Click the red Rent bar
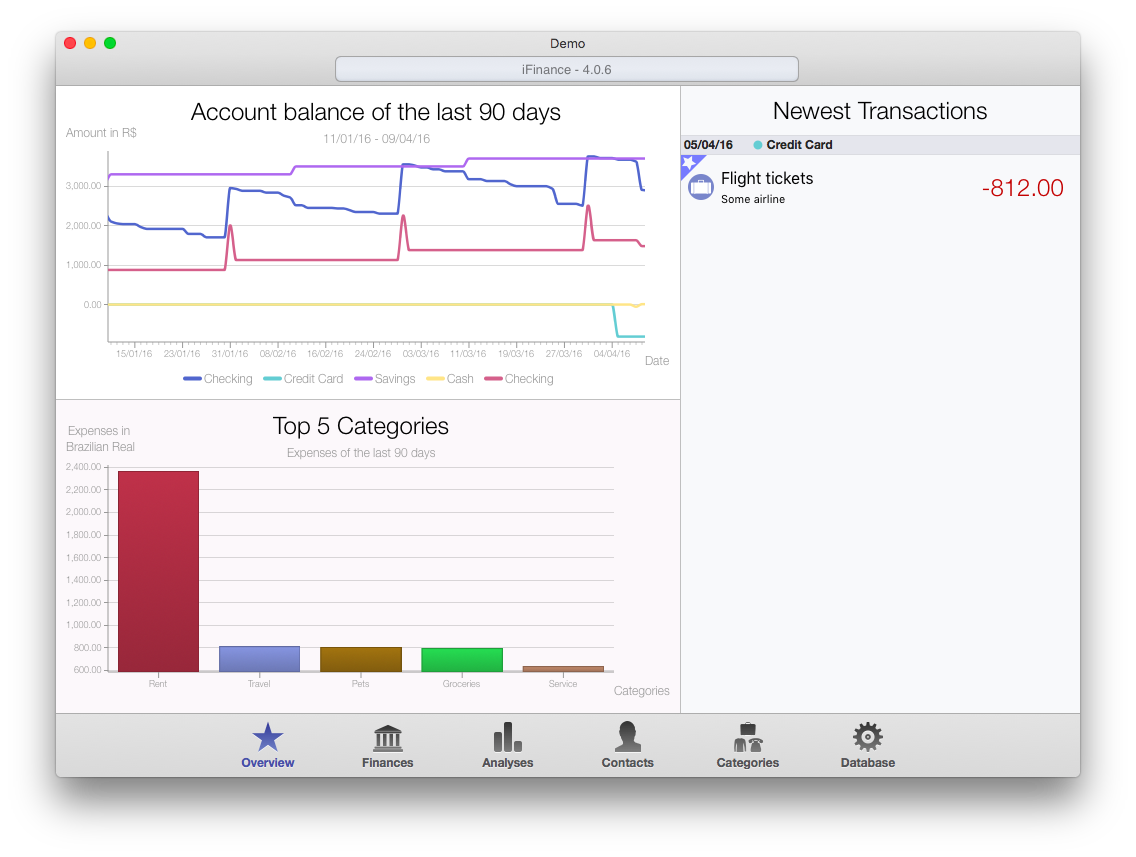 [x=158, y=570]
